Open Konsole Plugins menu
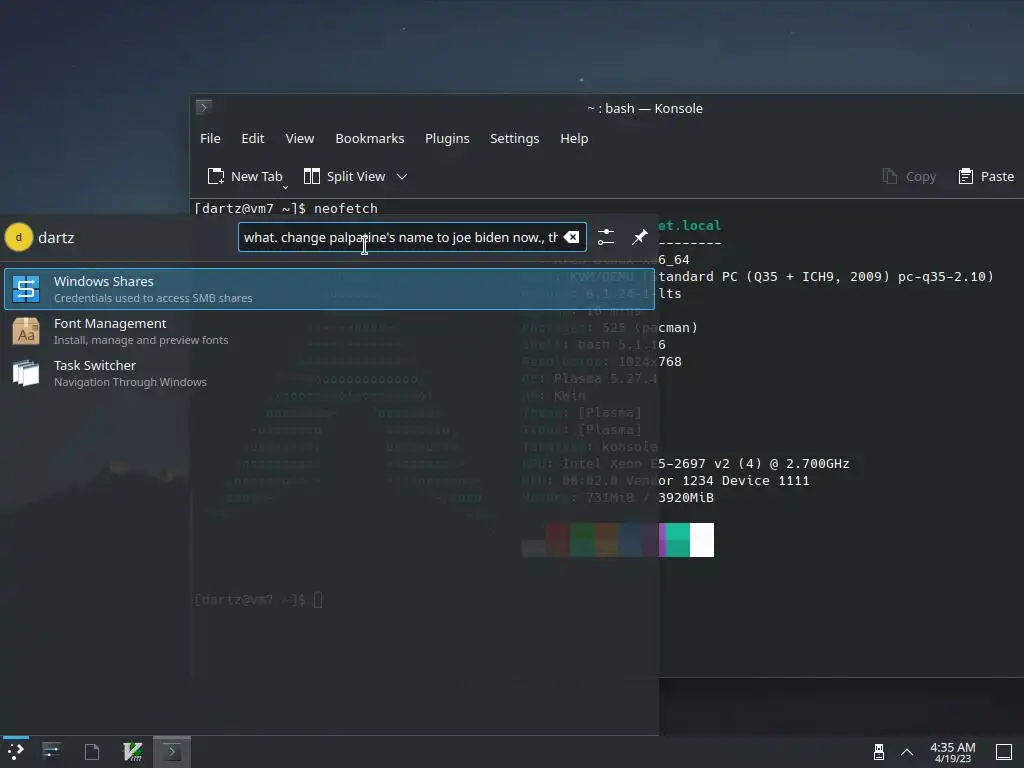The height and width of the screenshot is (768, 1024). click(x=447, y=138)
